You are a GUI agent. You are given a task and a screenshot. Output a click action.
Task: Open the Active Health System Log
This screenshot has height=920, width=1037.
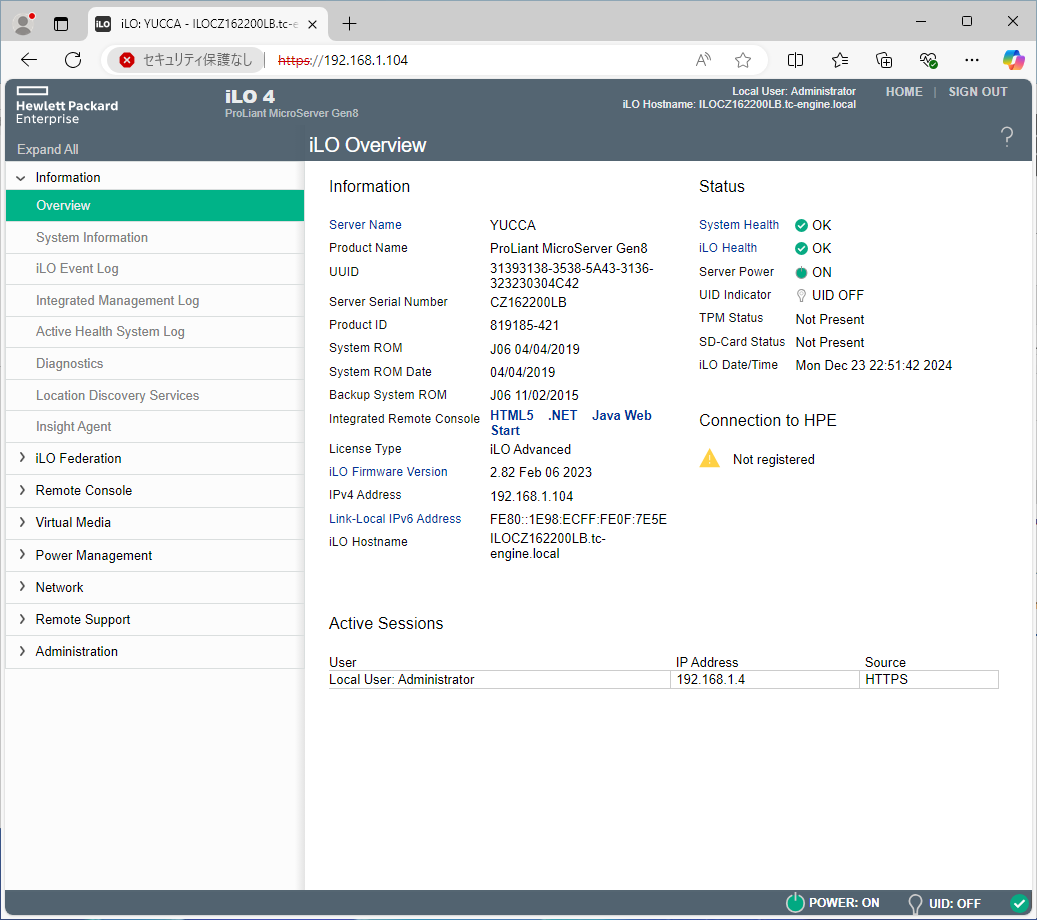coord(155,331)
